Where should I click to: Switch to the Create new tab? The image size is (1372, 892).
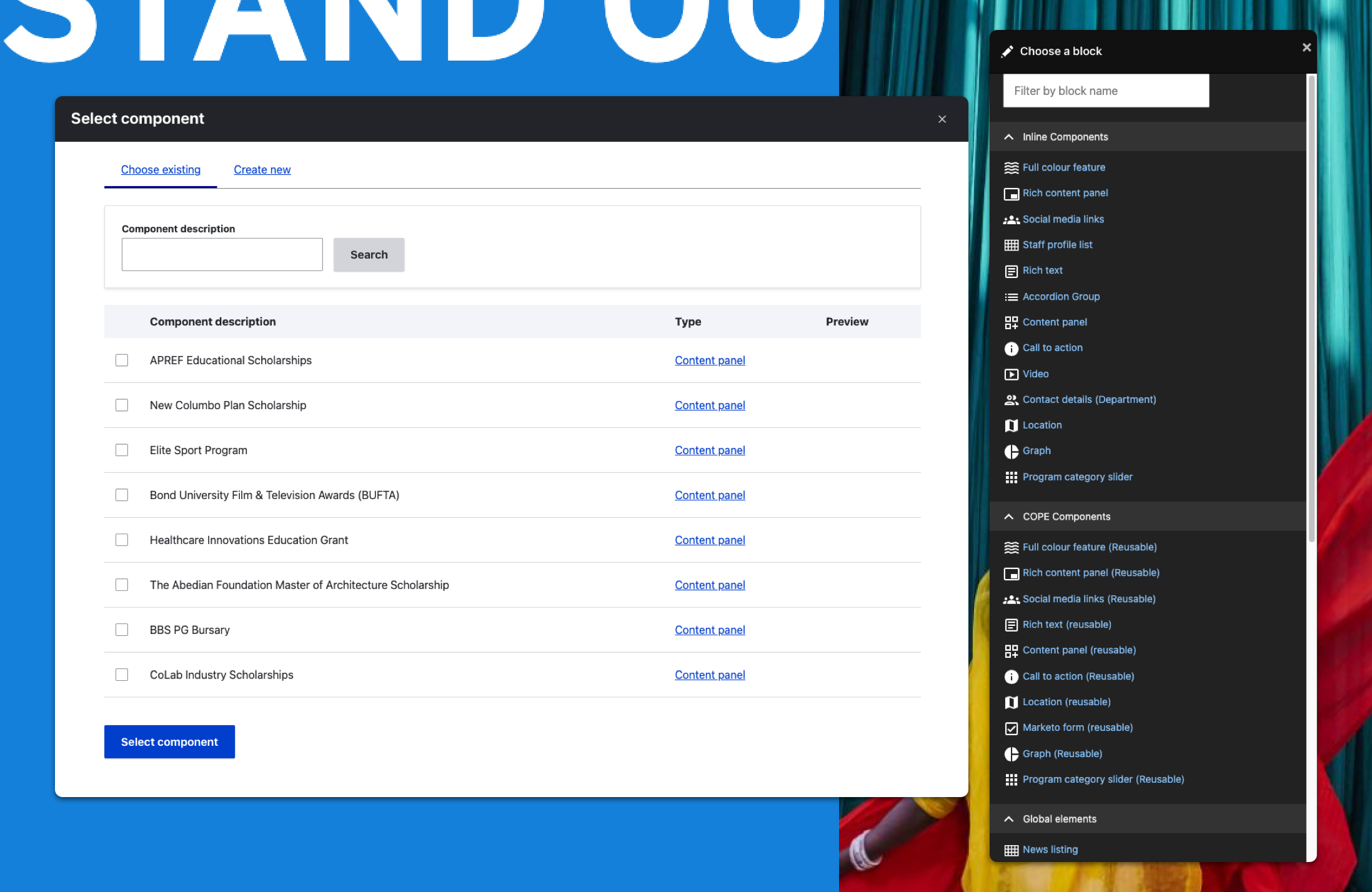tap(262, 170)
